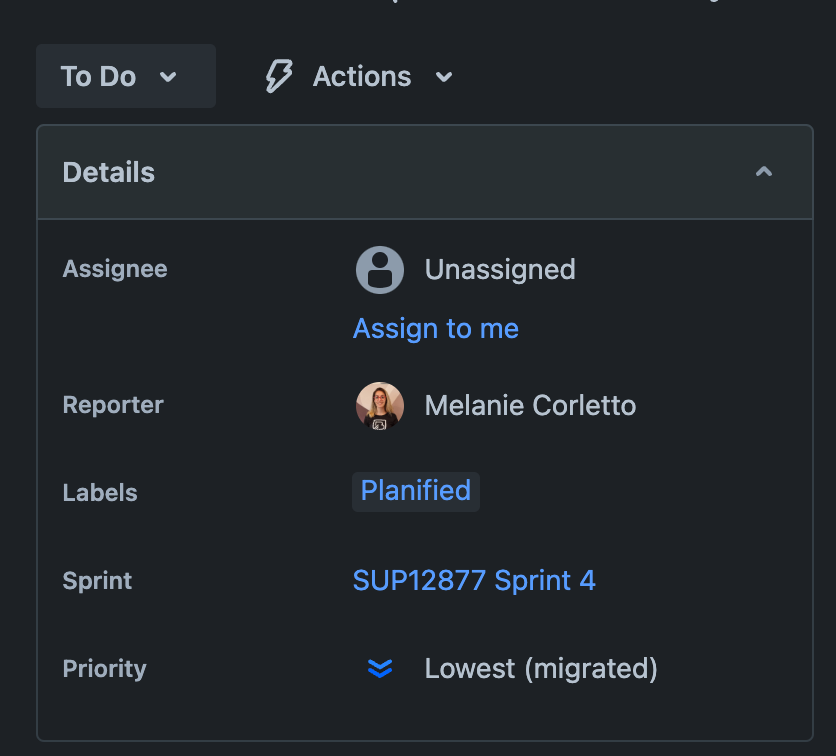Select the reporter name Melanie Corletto
Screen dimensions: 836x756
pyautogui.click(x=530, y=405)
